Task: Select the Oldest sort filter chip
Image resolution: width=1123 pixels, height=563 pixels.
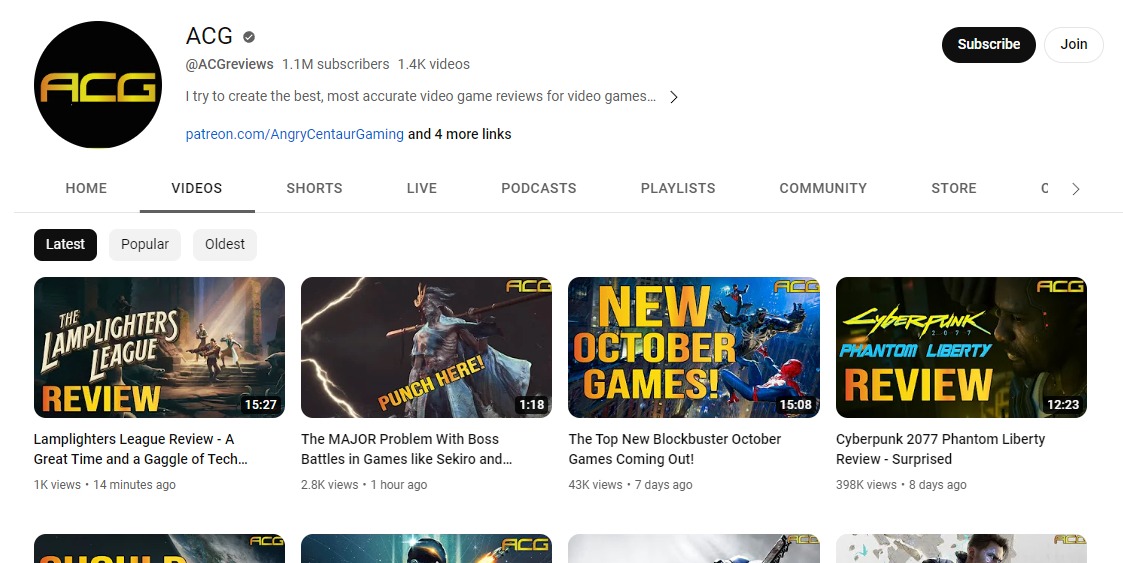Action: click(225, 244)
